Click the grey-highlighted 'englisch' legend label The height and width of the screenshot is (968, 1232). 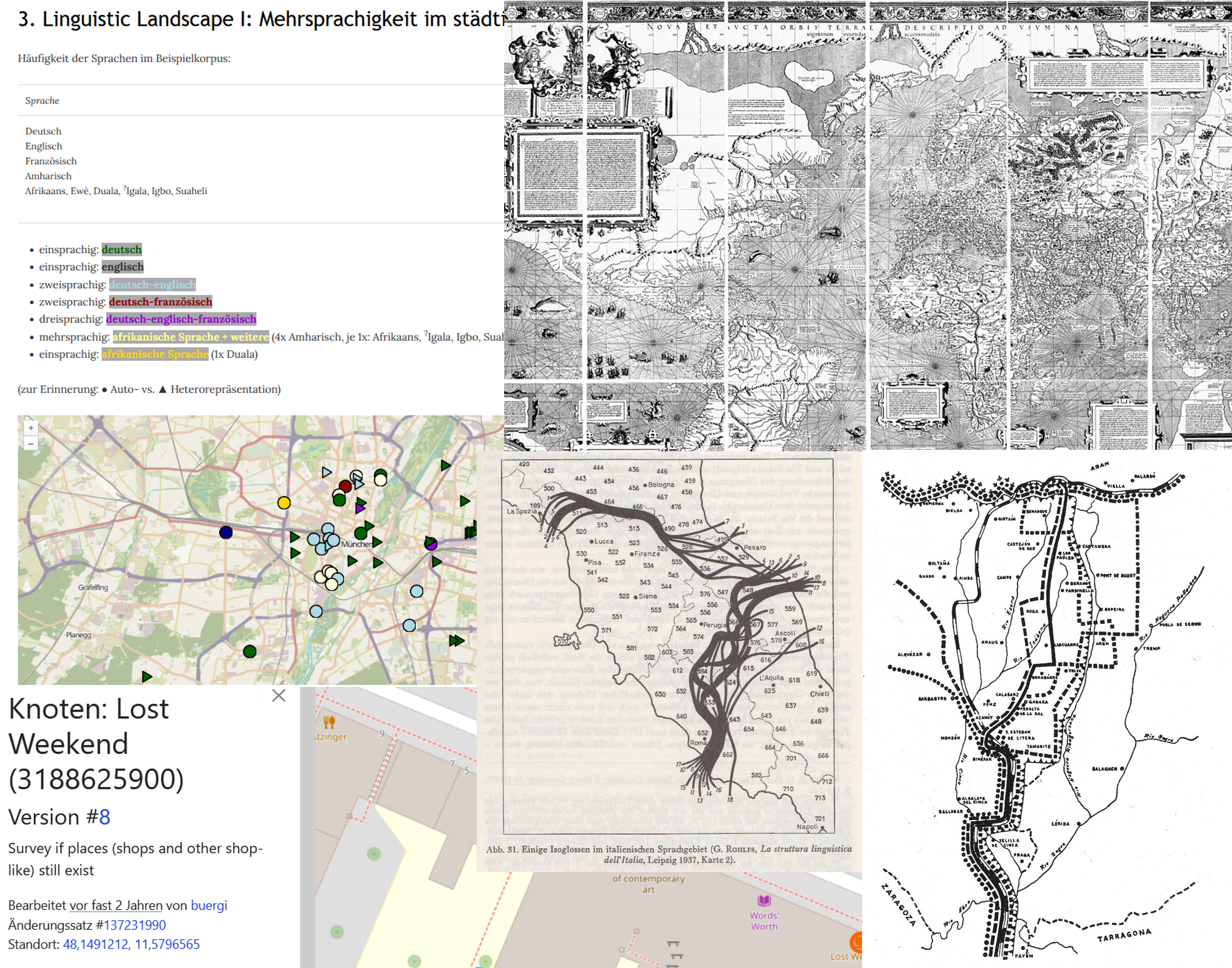[x=123, y=267]
